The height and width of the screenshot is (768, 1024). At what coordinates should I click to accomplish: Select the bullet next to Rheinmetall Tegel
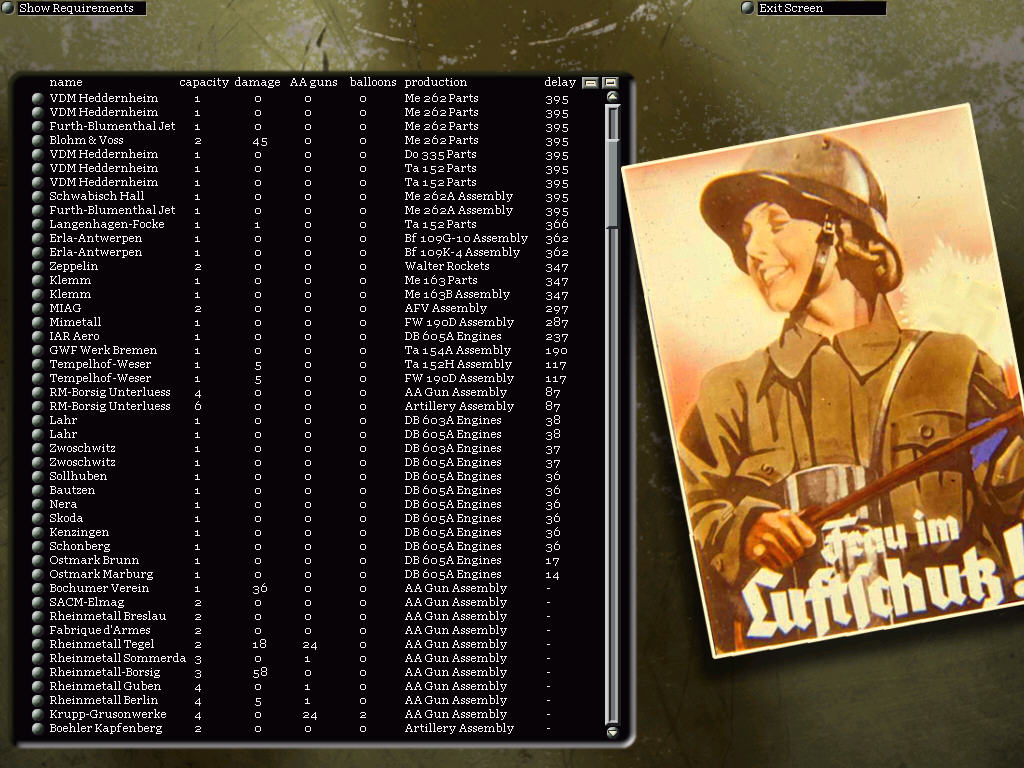(x=38, y=645)
